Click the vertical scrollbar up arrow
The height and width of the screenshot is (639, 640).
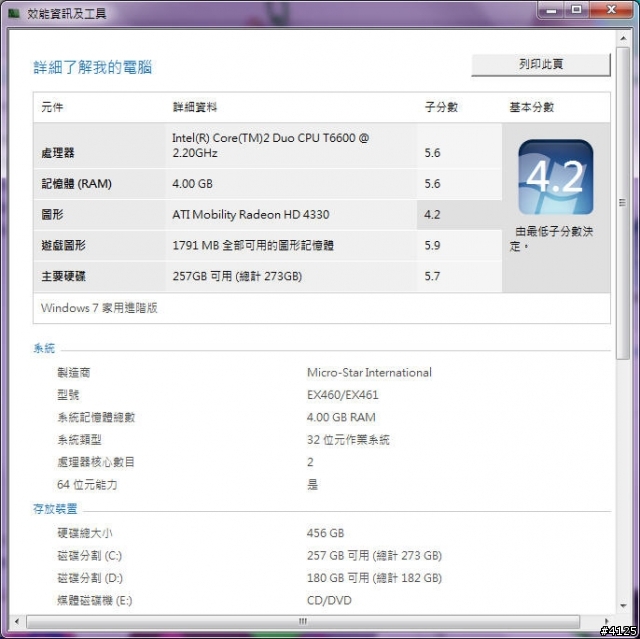coord(623,38)
